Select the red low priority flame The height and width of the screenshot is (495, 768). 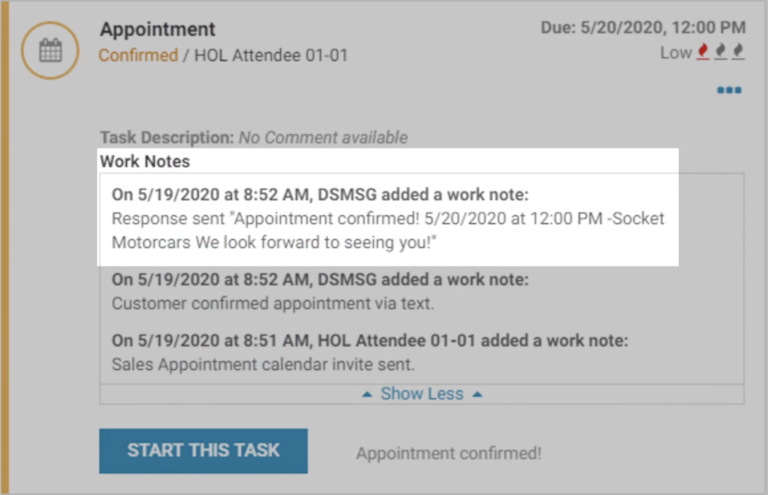(703, 52)
